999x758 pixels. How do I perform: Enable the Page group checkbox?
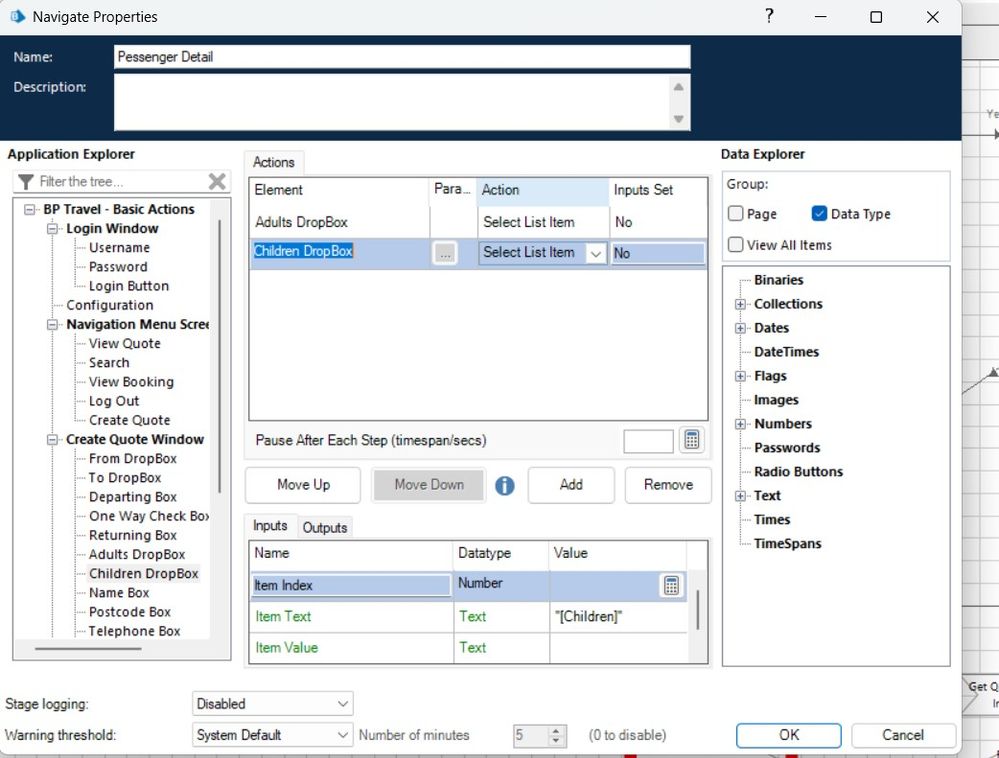click(736, 214)
